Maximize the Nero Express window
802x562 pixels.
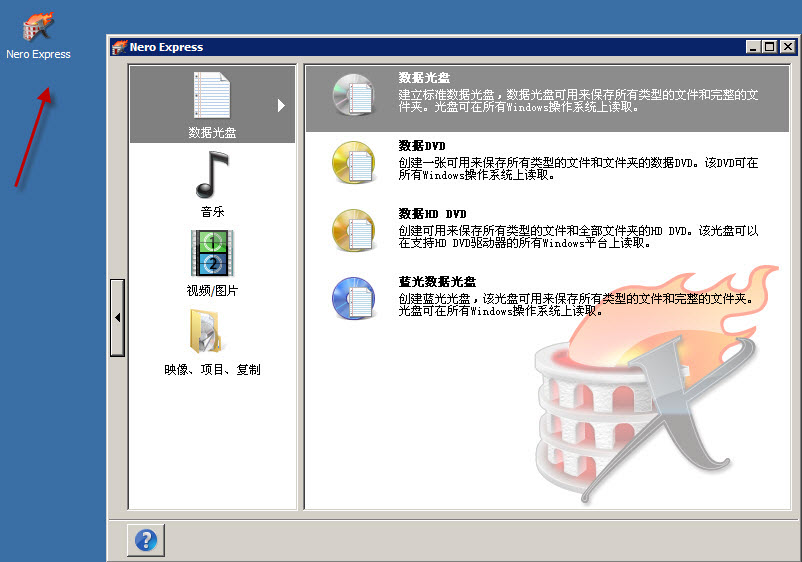(769, 47)
